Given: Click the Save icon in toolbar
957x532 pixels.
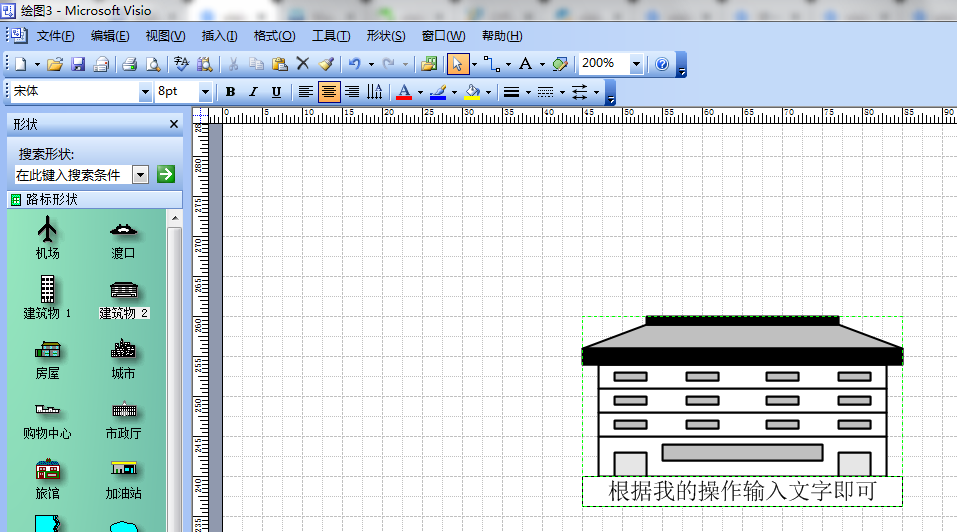Looking at the screenshot, I should pyautogui.click(x=77, y=64).
